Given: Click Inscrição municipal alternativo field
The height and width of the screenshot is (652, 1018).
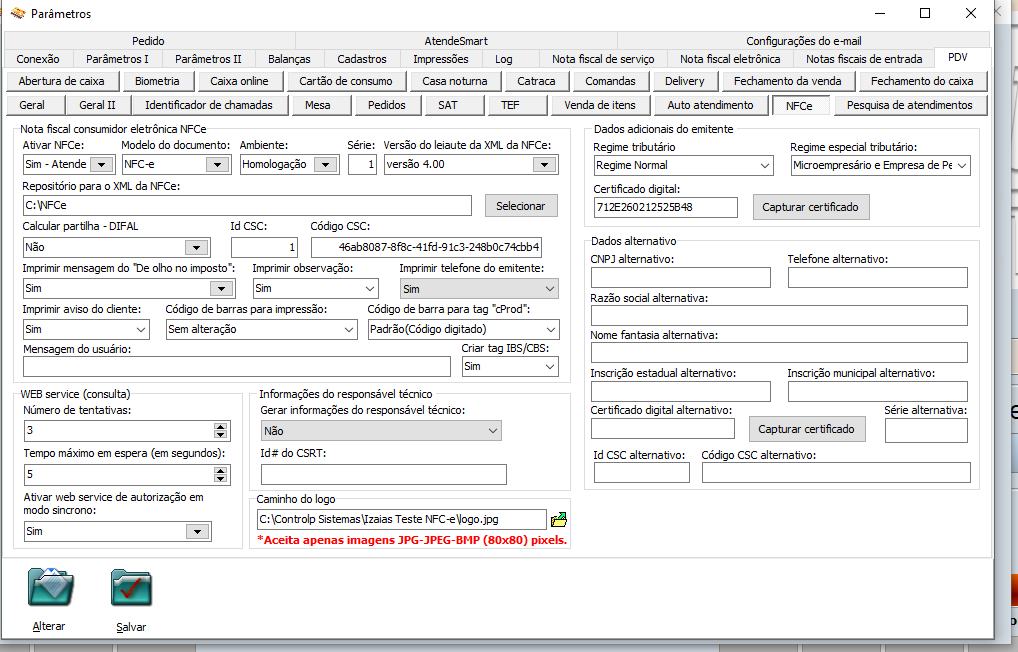Looking at the screenshot, I should (878, 392).
